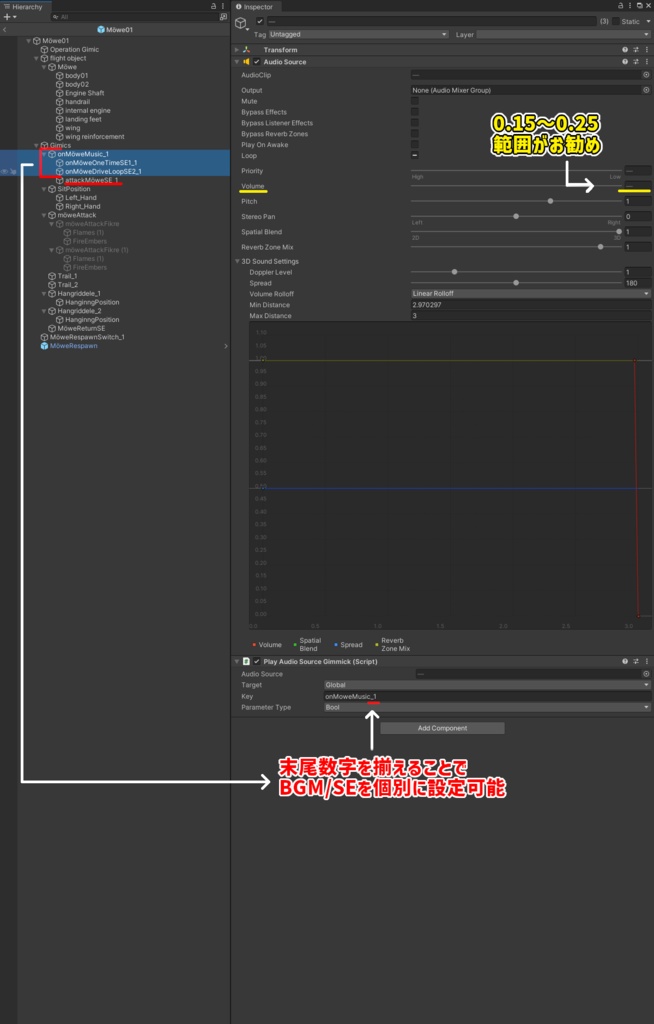Click the Min Distance value field
This screenshot has height=1024, width=654.
coord(531,305)
